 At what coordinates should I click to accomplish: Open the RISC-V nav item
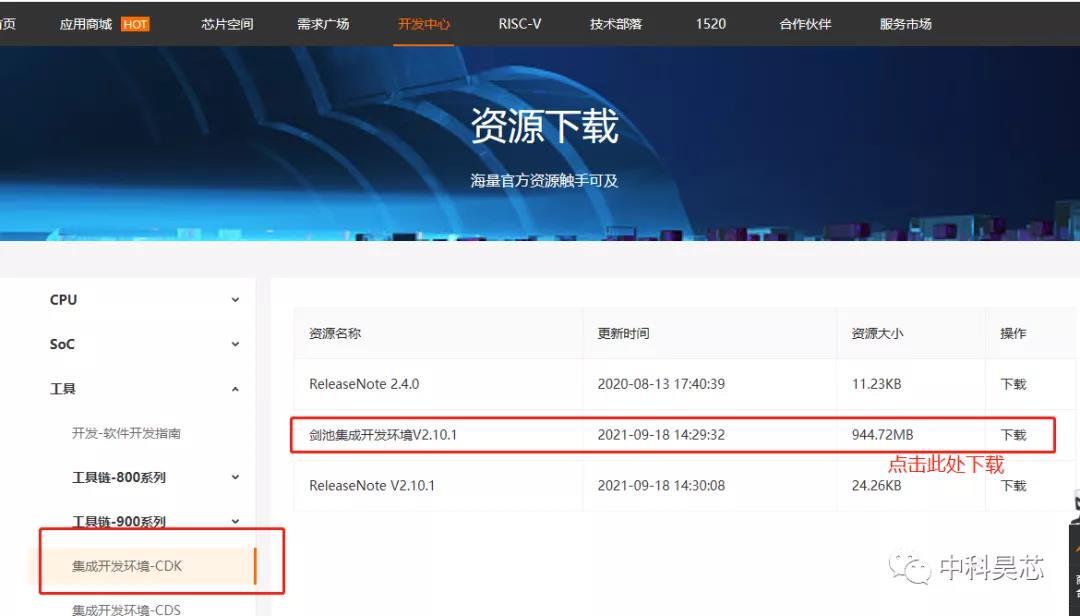click(520, 24)
